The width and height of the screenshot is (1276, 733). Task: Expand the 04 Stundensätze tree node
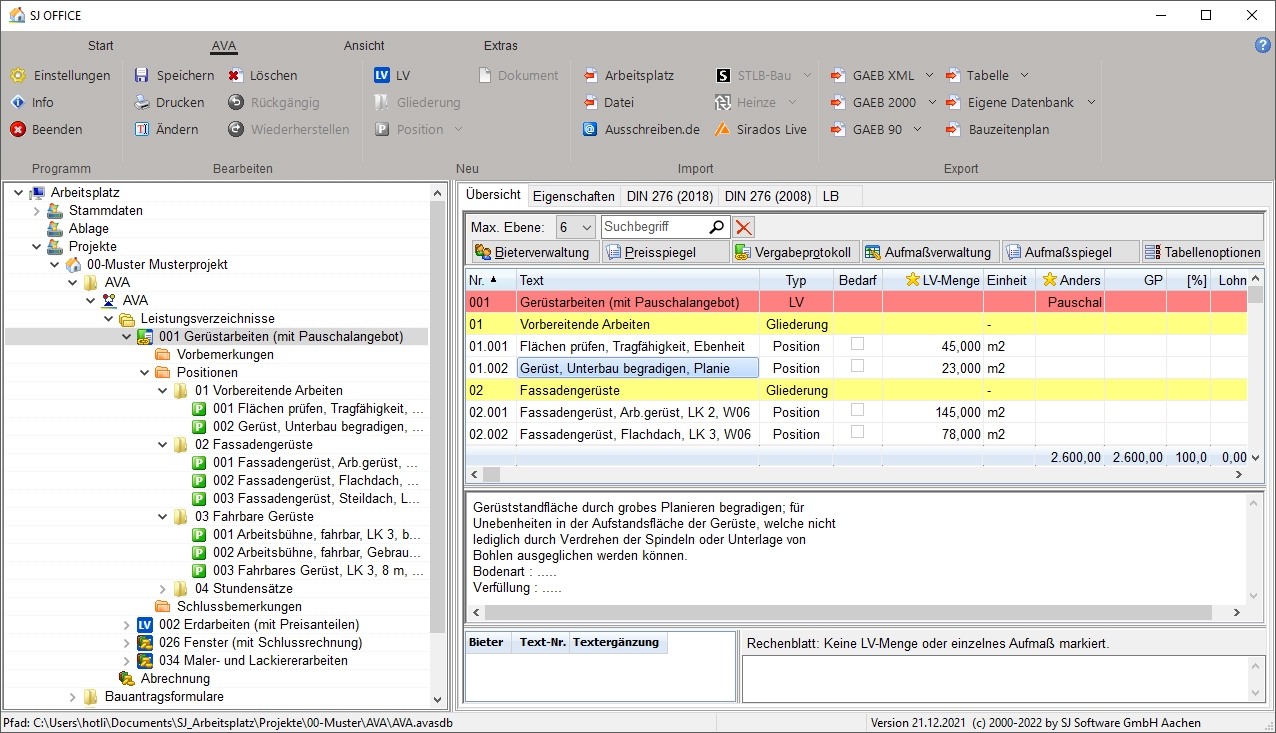pos(164,588)
